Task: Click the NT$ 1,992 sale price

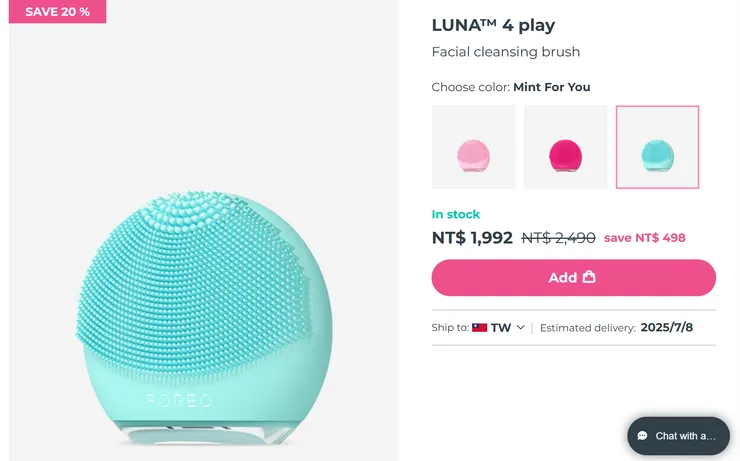Action: [472, 238]
